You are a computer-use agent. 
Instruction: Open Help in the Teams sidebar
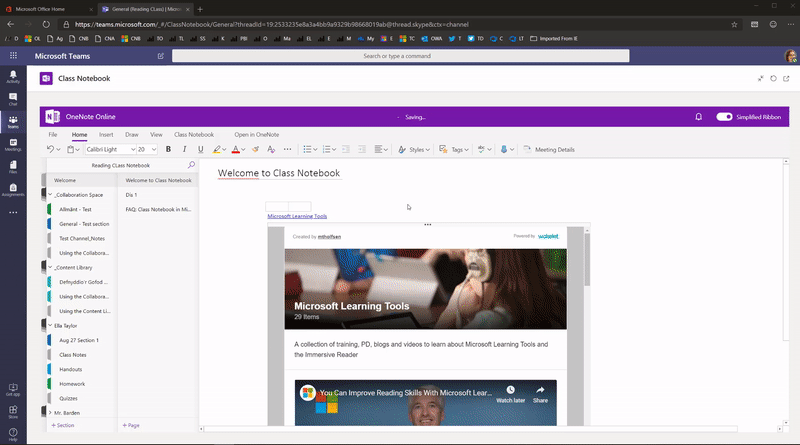click(13, 434)
